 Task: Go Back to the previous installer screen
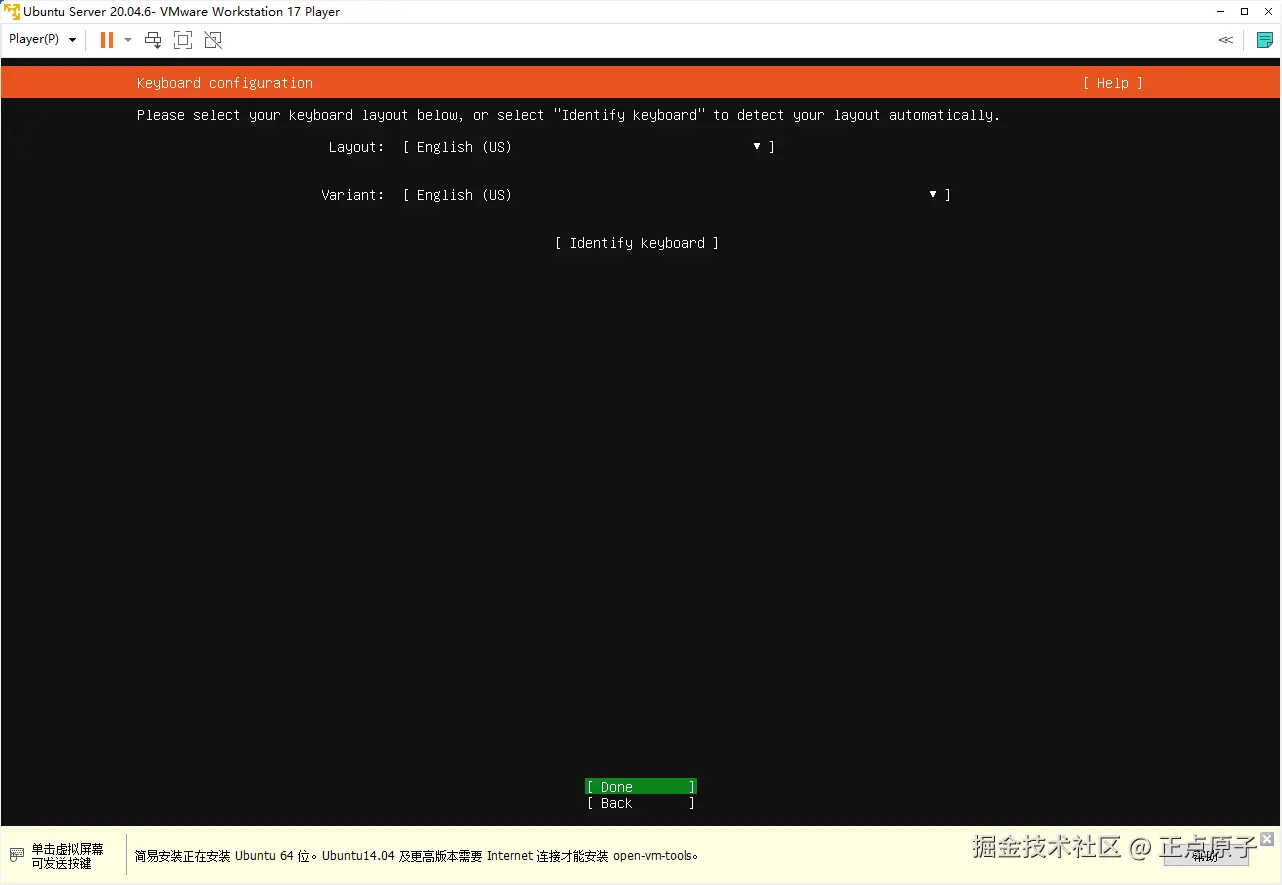641,803
